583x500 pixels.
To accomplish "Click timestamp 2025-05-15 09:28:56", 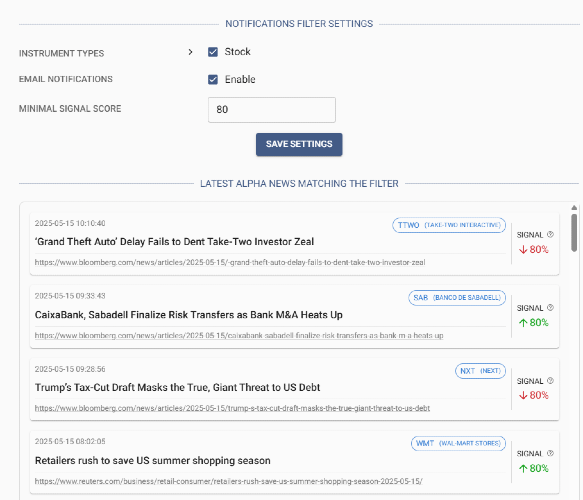I will [x=70, y=369].
